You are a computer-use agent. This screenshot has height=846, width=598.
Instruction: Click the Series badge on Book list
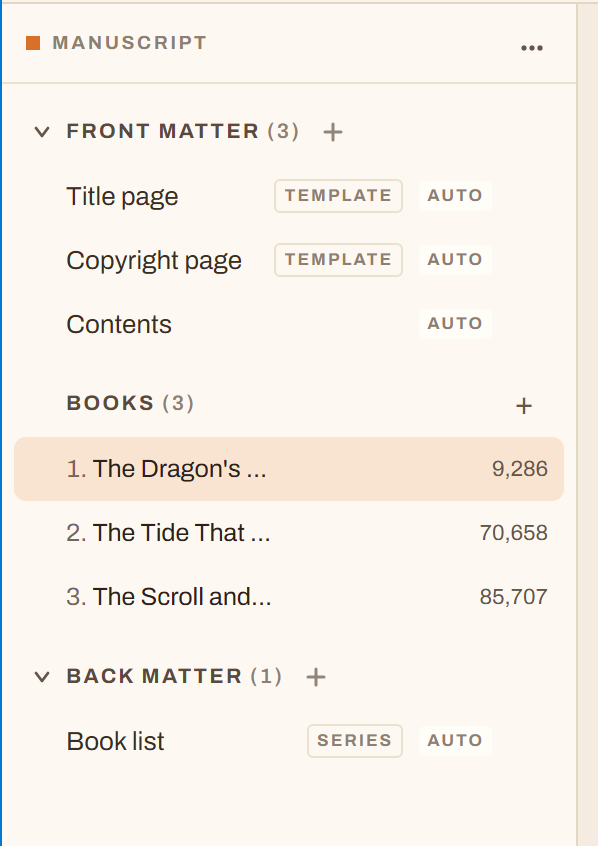click(x=355, y=741)
